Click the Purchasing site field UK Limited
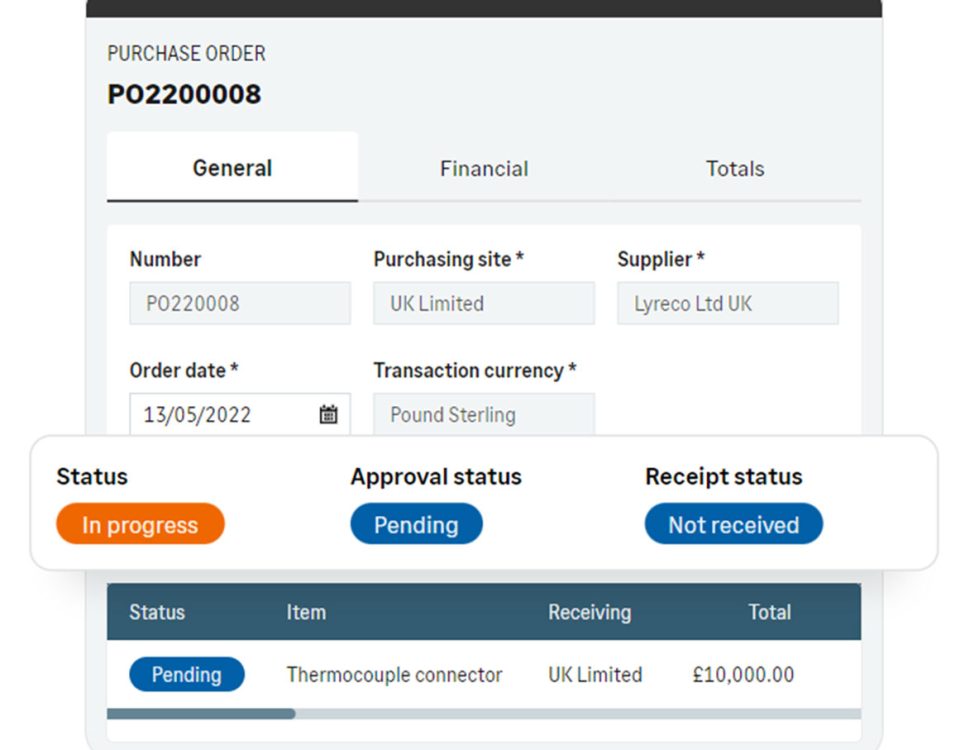Viewport: 960px width, 750px height. [x=484, y=303]
